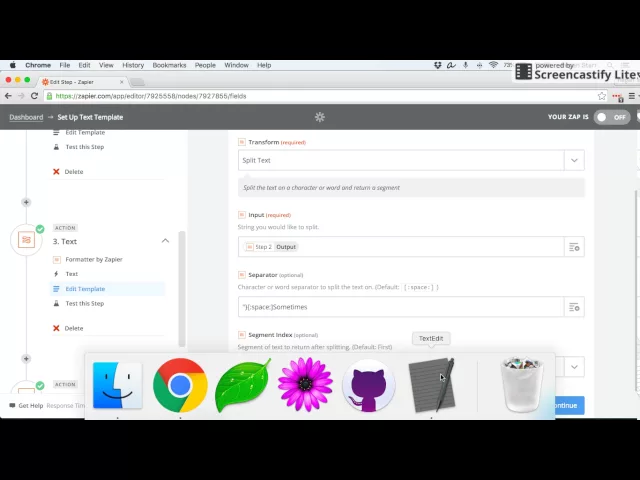Select Edit Template under 3. Text
Image resolution: width=640 pixels, height=480 pixels.
tap(107, 289)
